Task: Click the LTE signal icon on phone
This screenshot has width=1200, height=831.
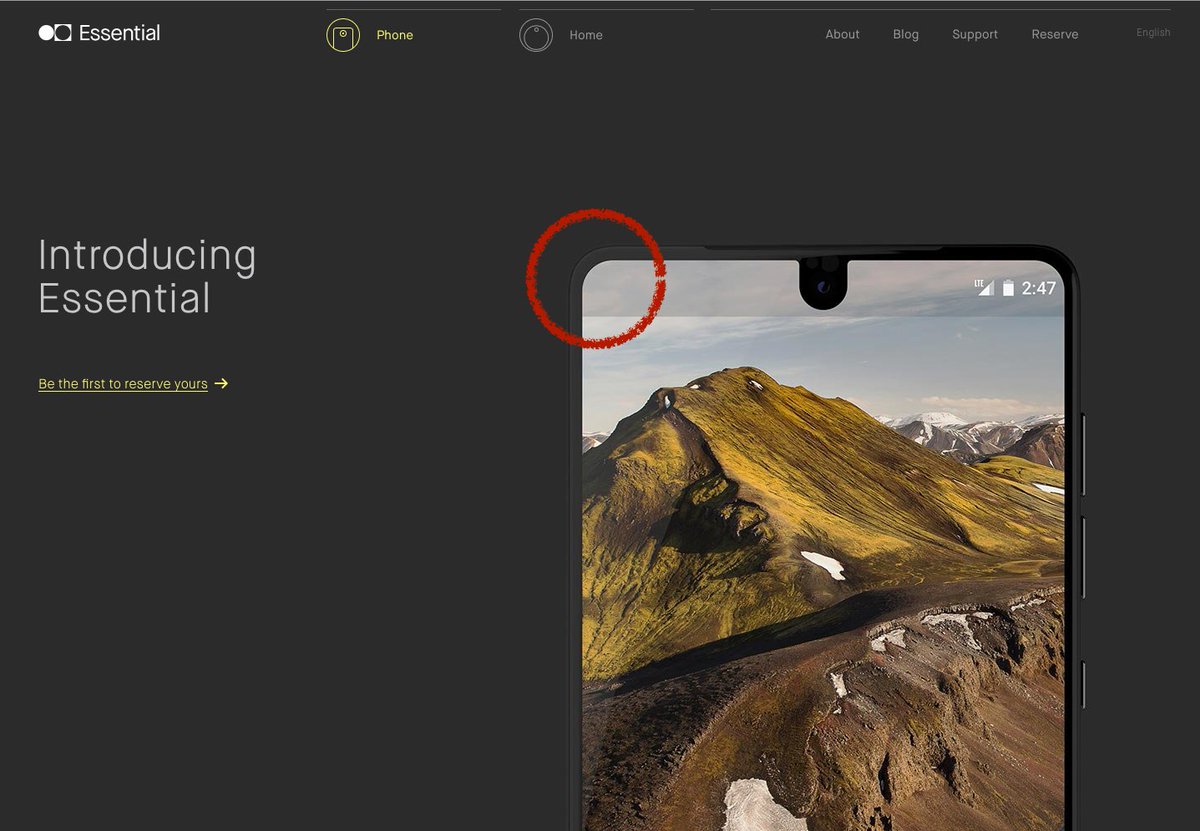Action: pos(984,287)
